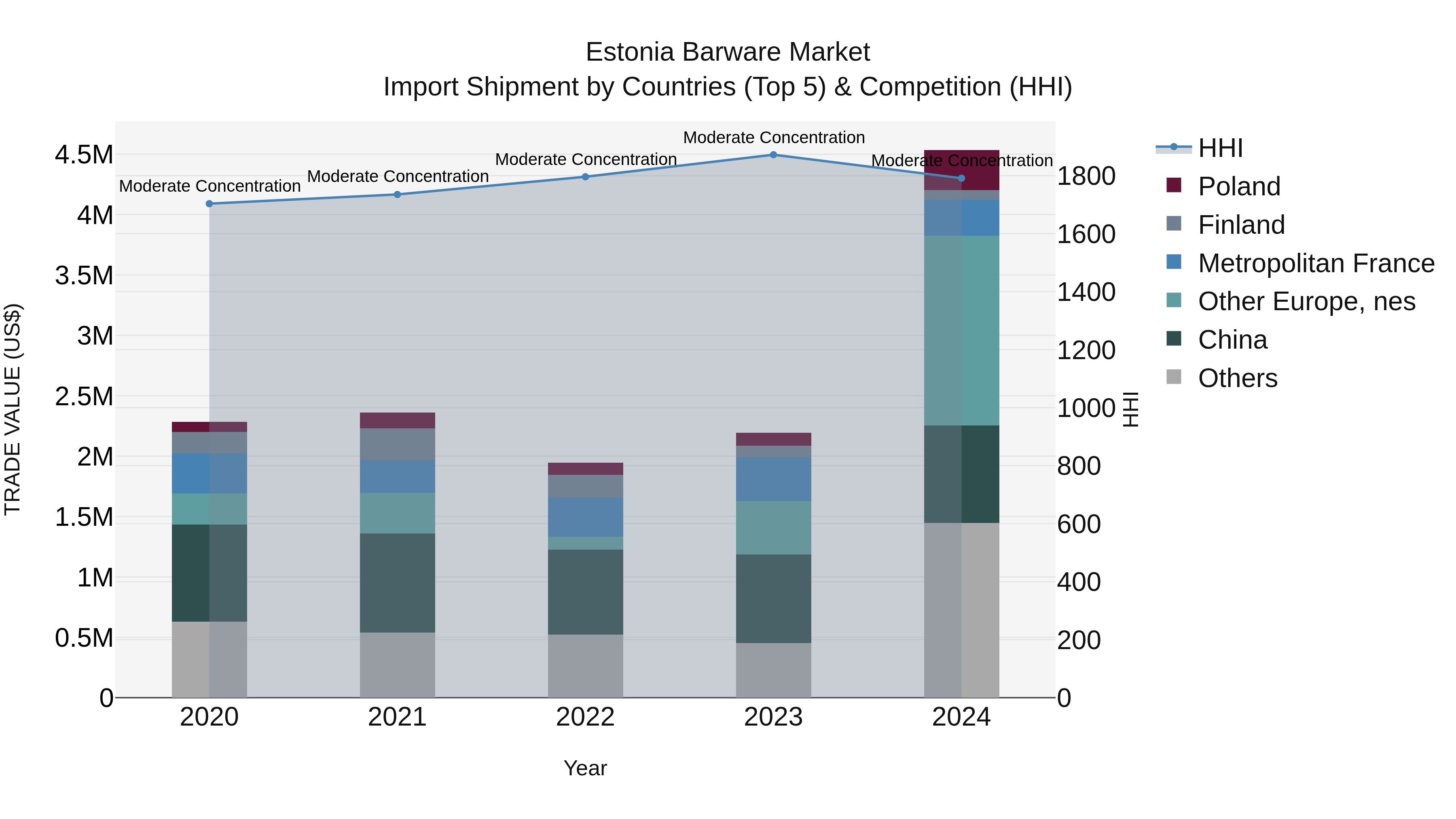This screenshot has width=1456, height=819.
Task: Toggle the HHI legend entry
Action: point(1200,148)
